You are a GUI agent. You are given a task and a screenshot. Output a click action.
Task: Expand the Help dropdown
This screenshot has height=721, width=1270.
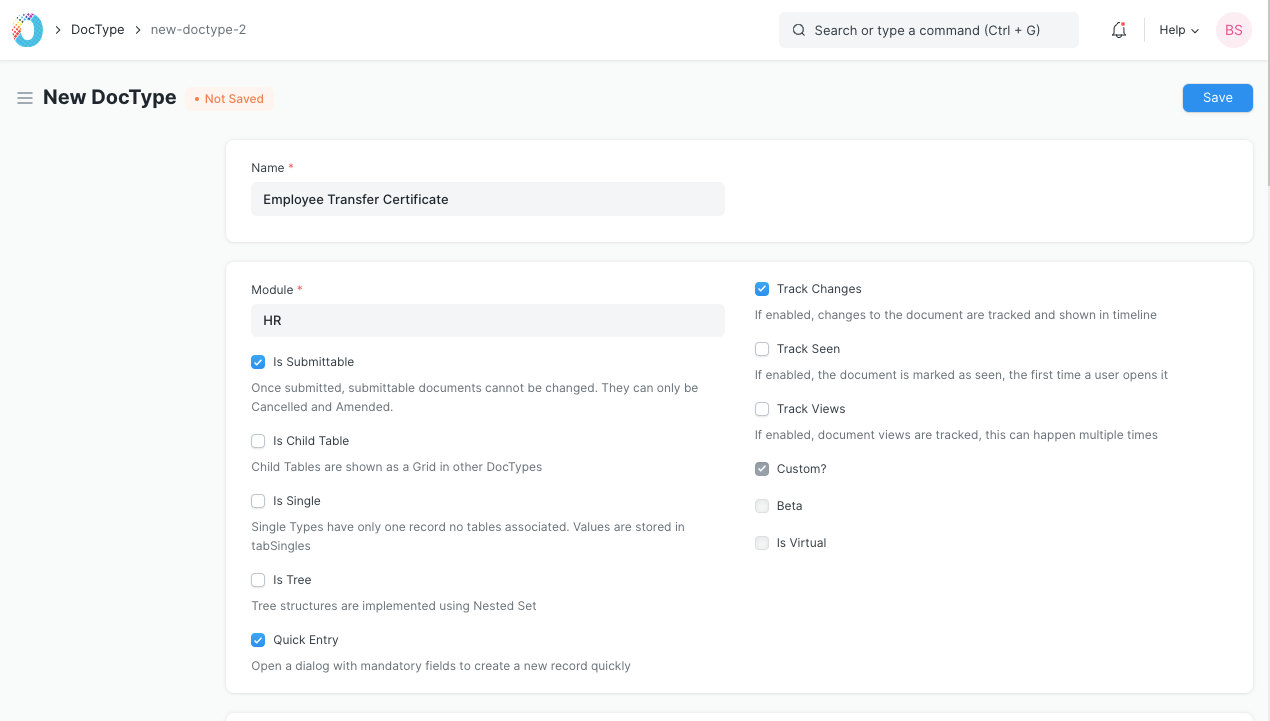tap(1178, 30)
